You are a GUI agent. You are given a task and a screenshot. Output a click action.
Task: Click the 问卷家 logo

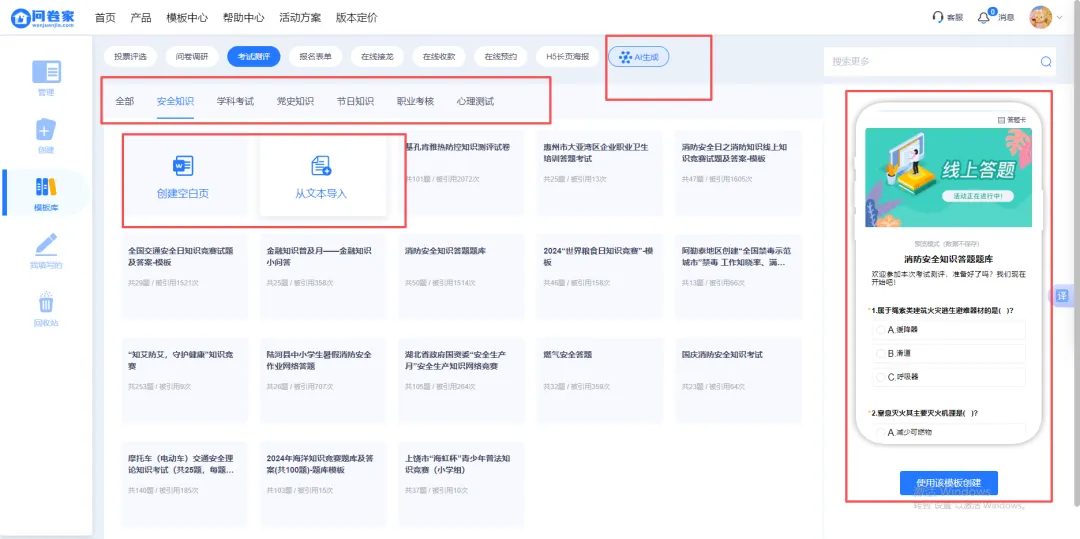coord(43,17)
